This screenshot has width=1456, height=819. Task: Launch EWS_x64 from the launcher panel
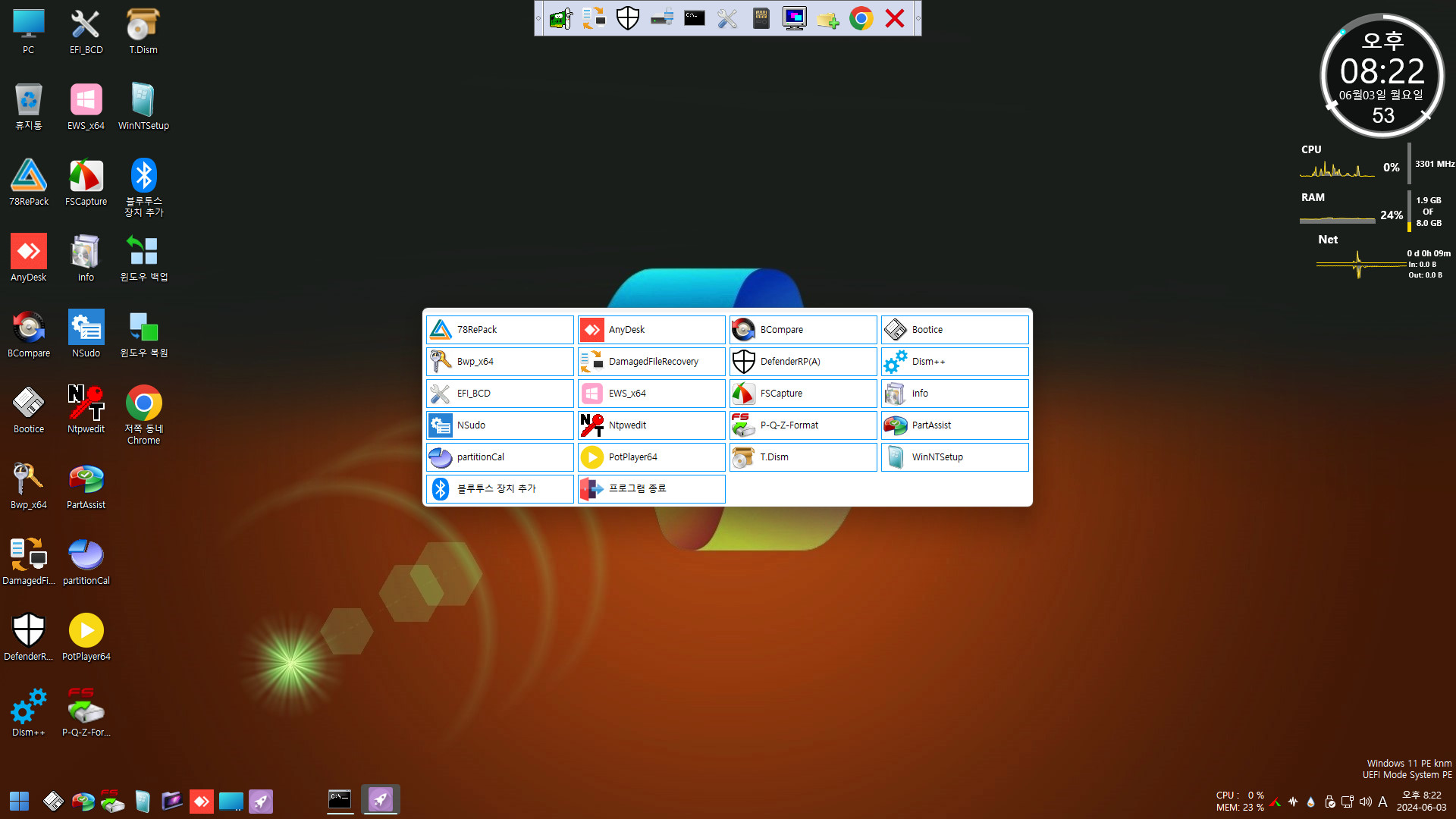(x=651, y=394)
